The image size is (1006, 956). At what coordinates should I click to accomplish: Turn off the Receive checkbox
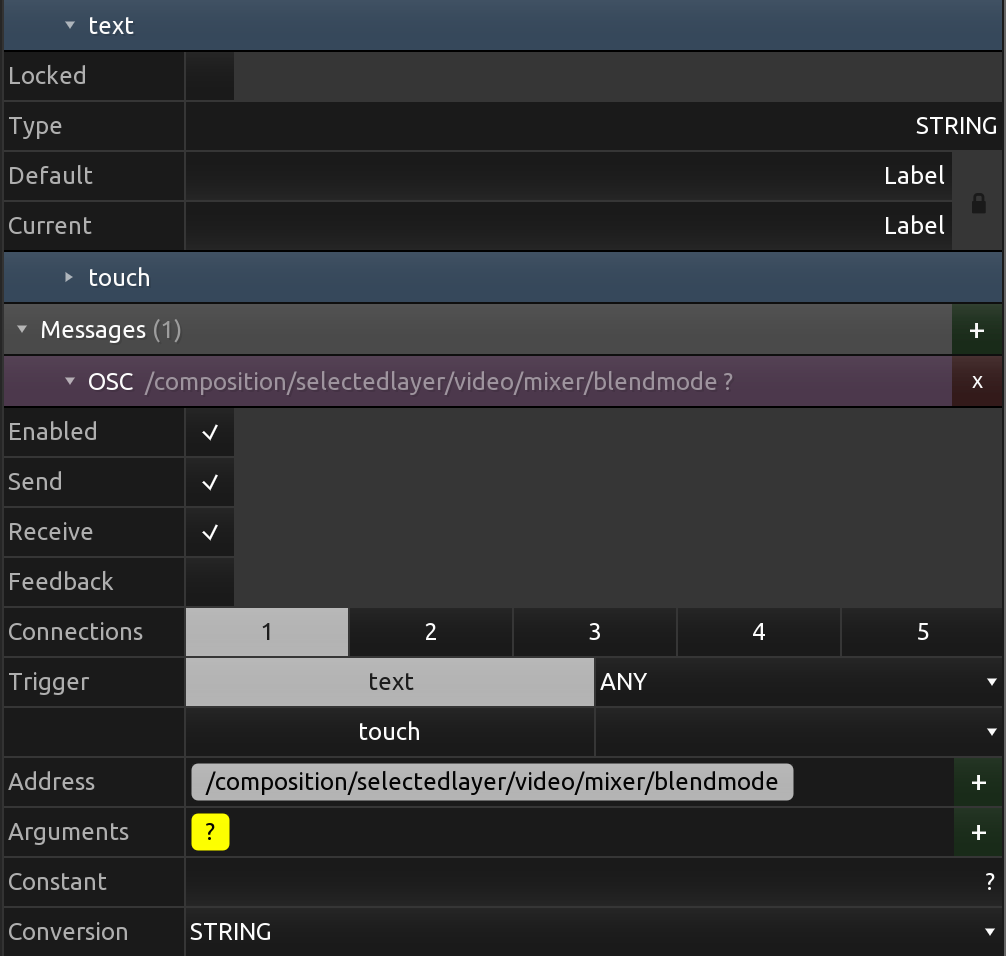(210, 533)
